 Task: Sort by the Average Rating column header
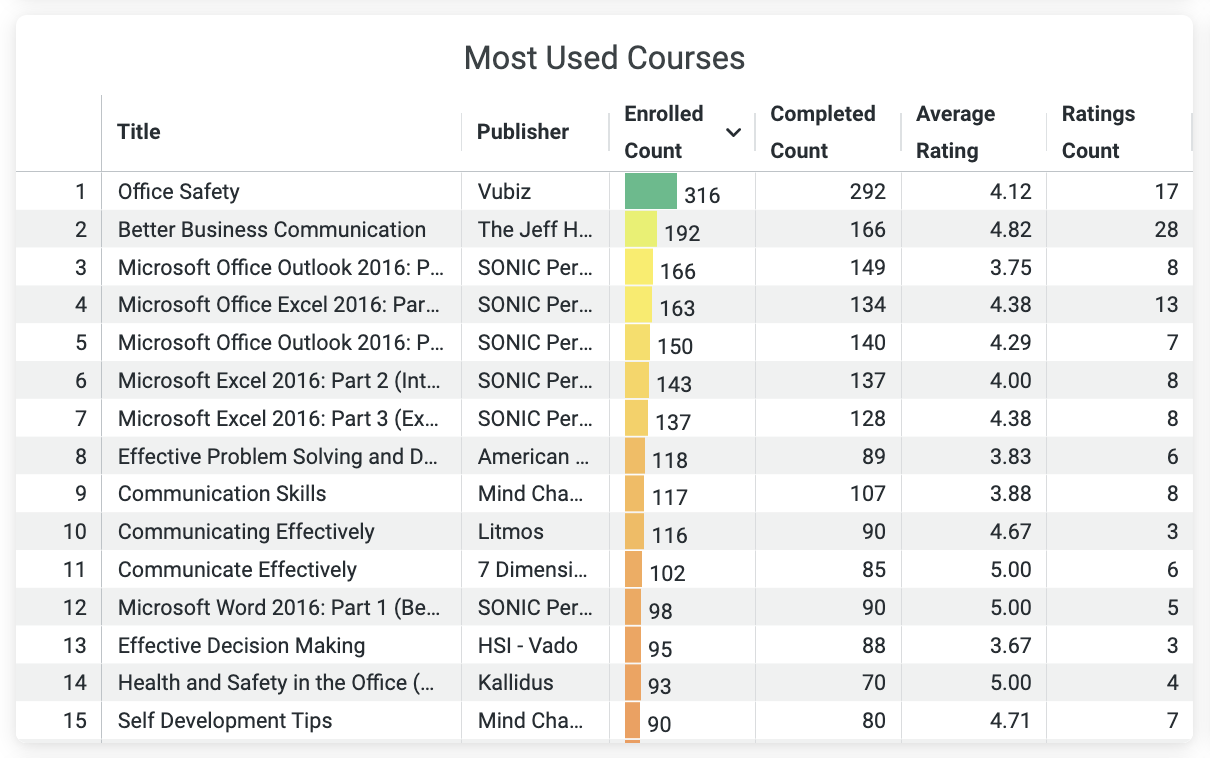[x=955, y=132]
